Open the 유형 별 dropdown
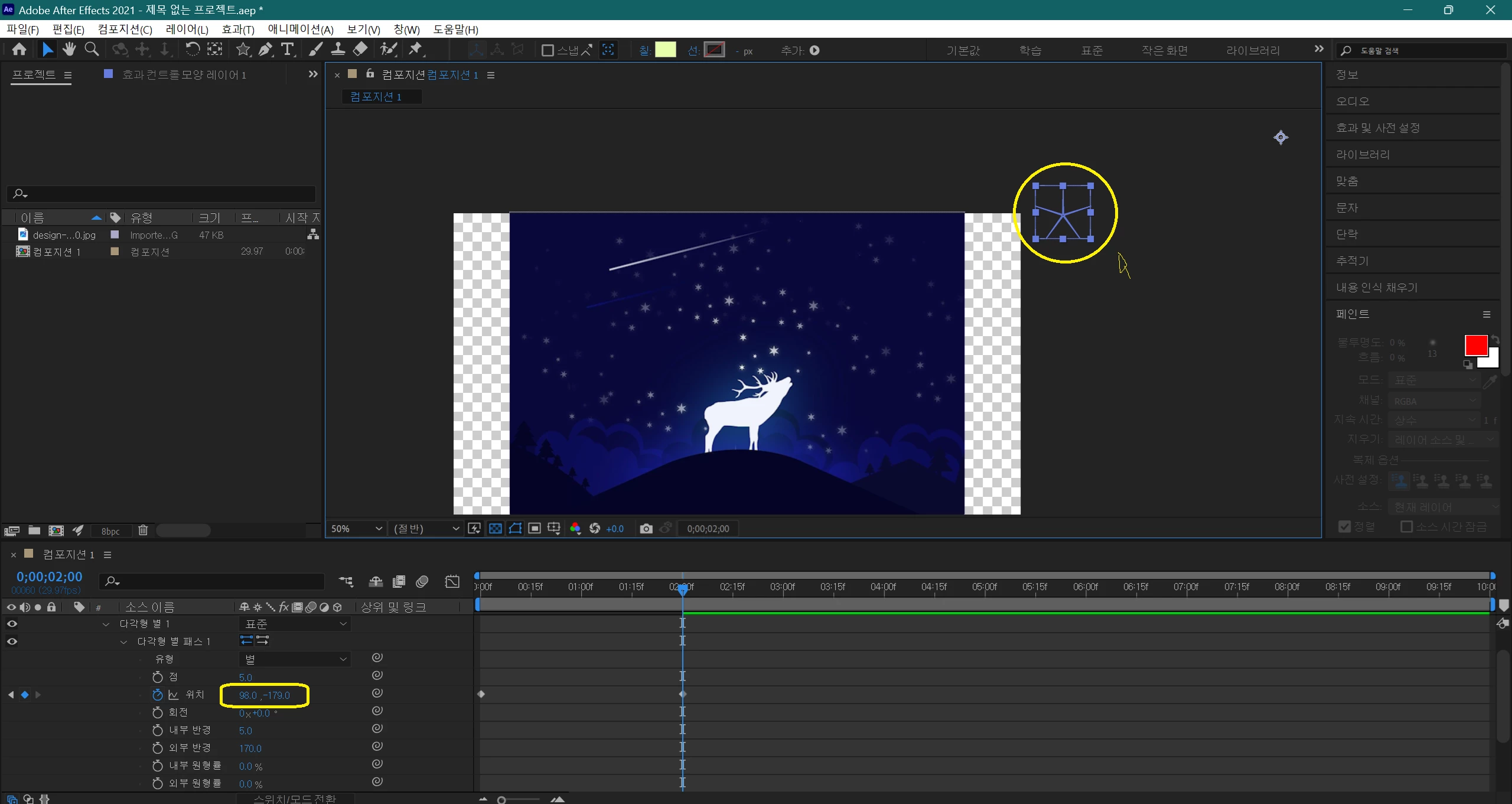This screenshot has height=804, width=1512. click(x=294, y=659)
